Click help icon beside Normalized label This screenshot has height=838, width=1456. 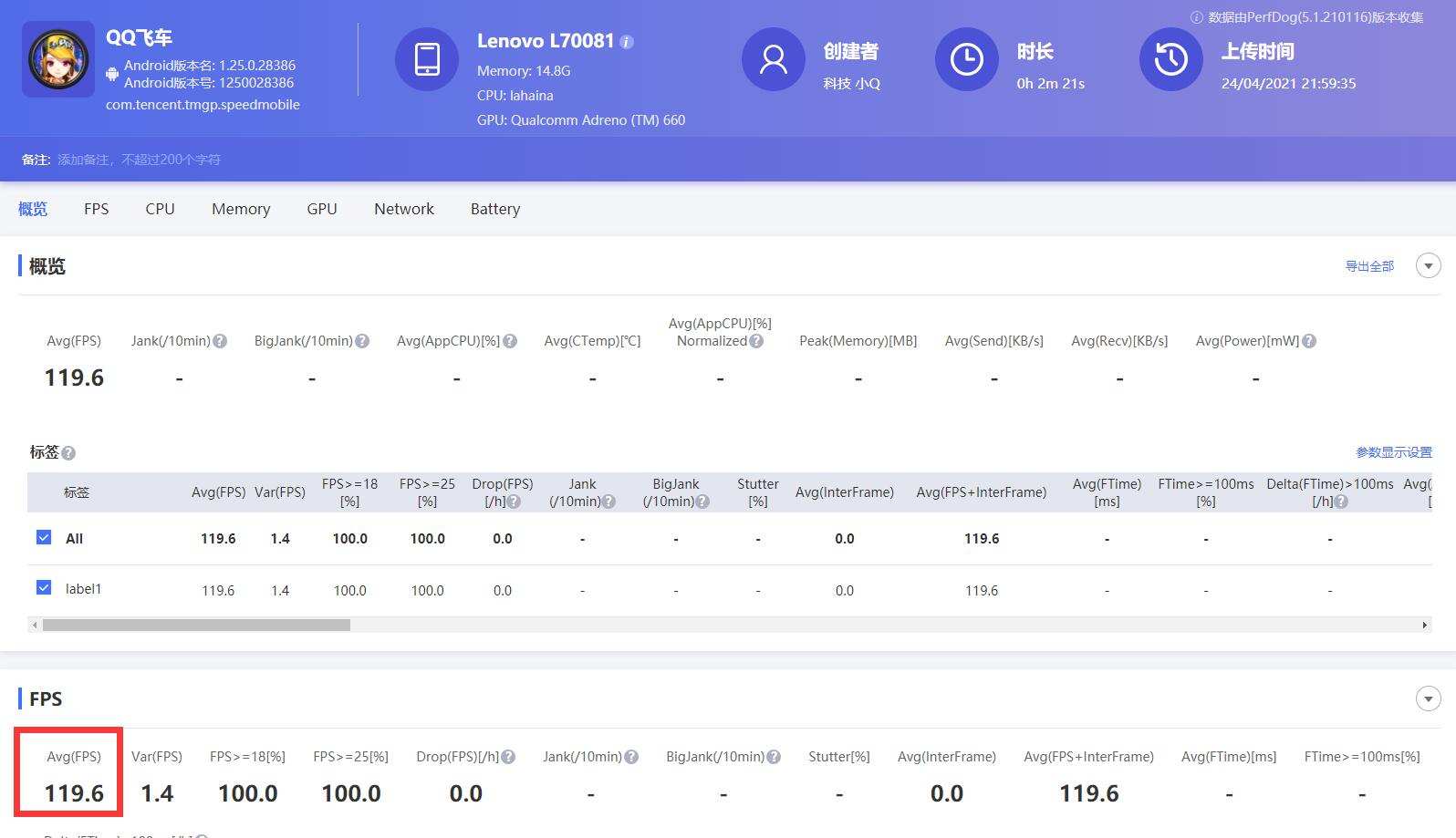coord(756,341)
